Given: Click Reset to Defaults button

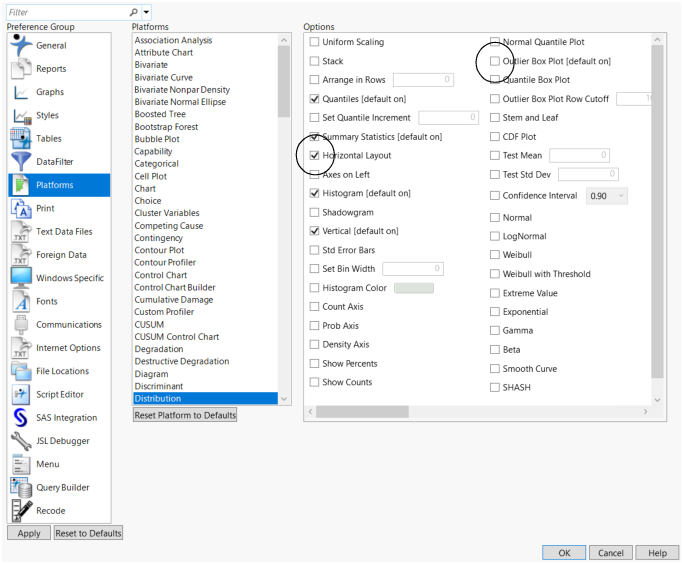Looking at the screenshot, I should click(x=88, y=533).
